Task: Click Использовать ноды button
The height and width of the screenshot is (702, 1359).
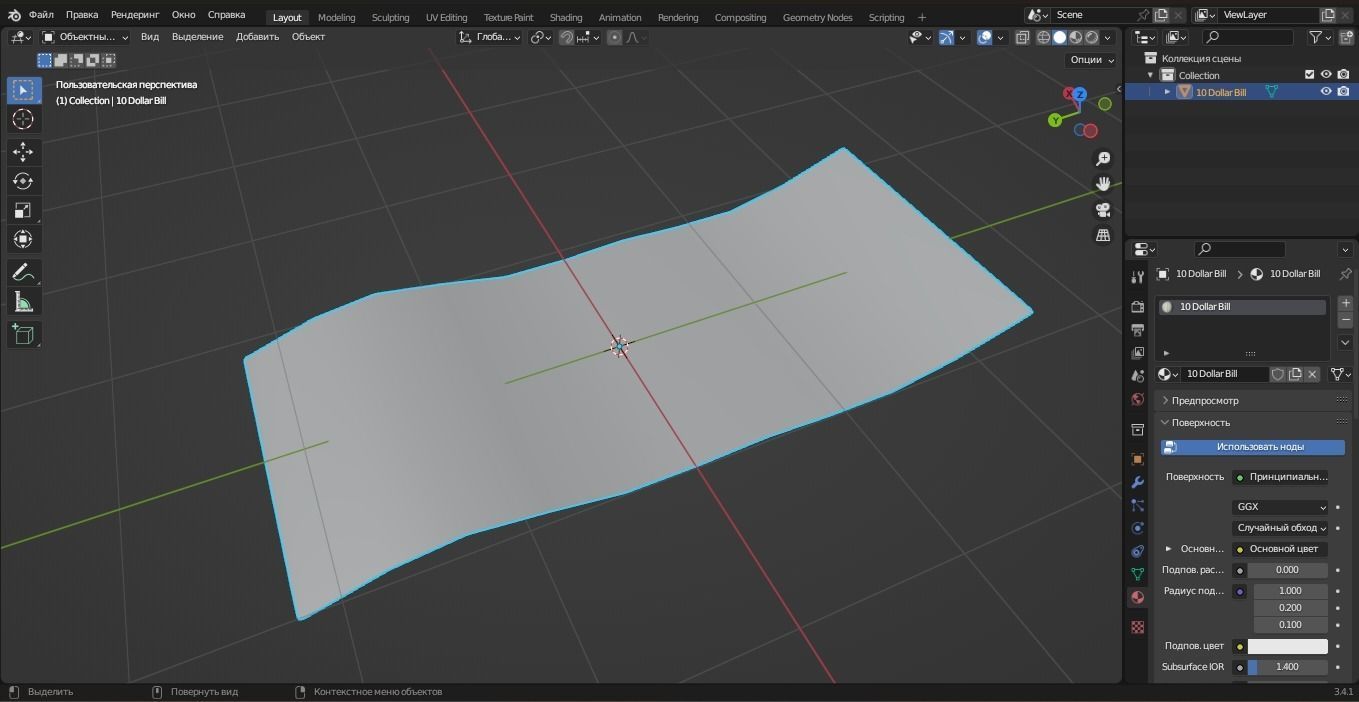Action: [x=1253, y=447]
